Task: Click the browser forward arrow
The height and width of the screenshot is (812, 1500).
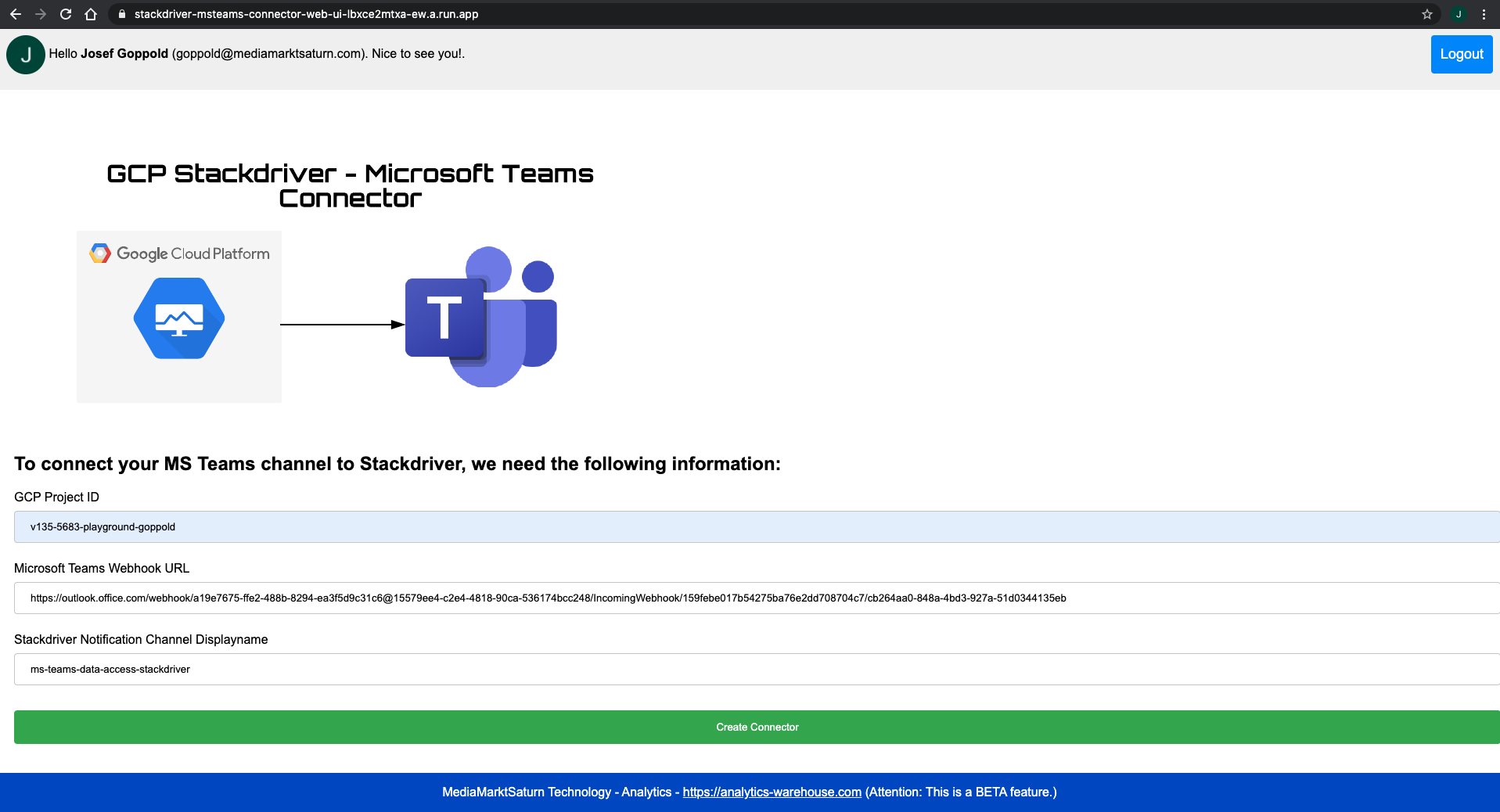Action: [41, 14]
